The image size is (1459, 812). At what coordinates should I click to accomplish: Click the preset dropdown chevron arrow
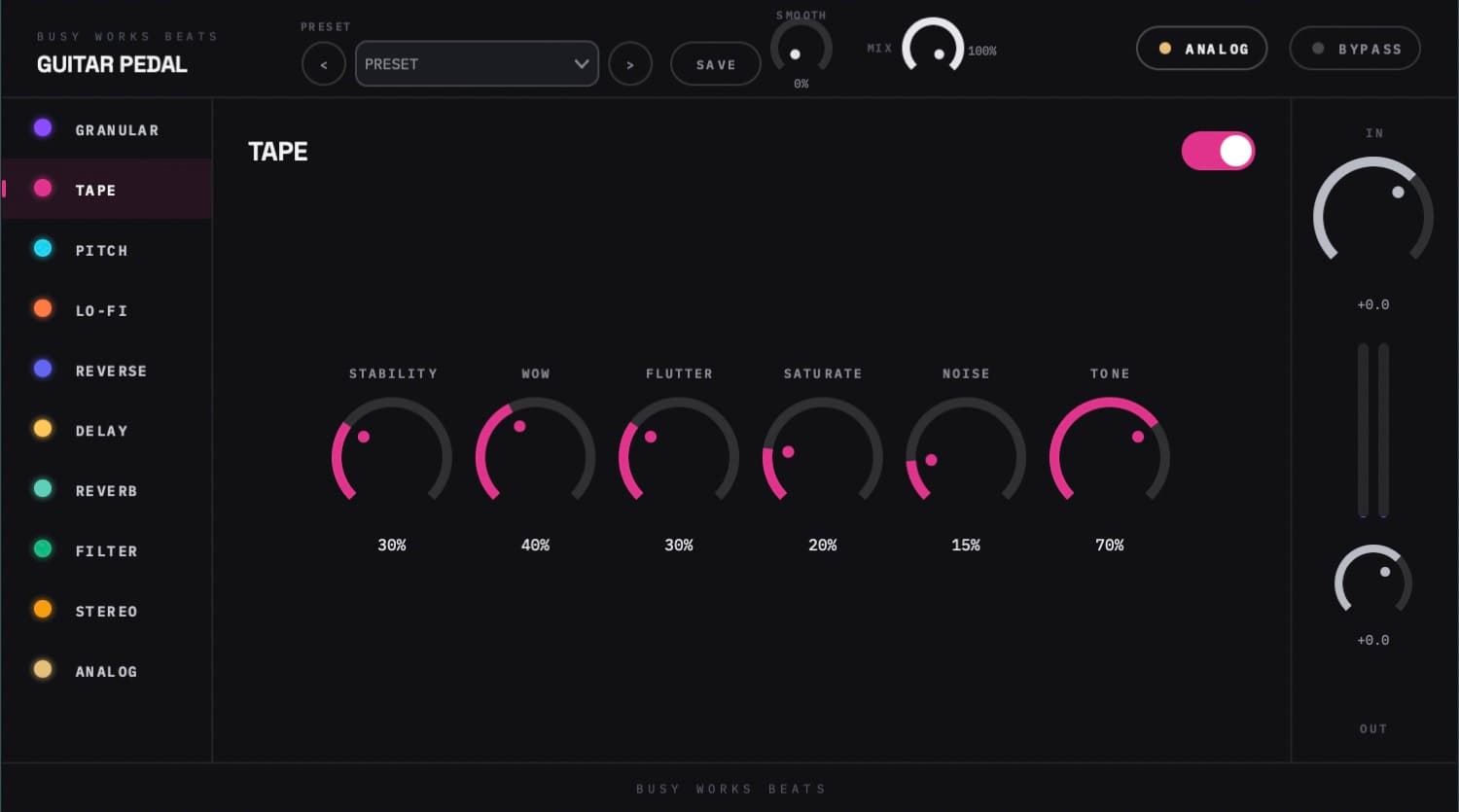[x=582, y=64]
